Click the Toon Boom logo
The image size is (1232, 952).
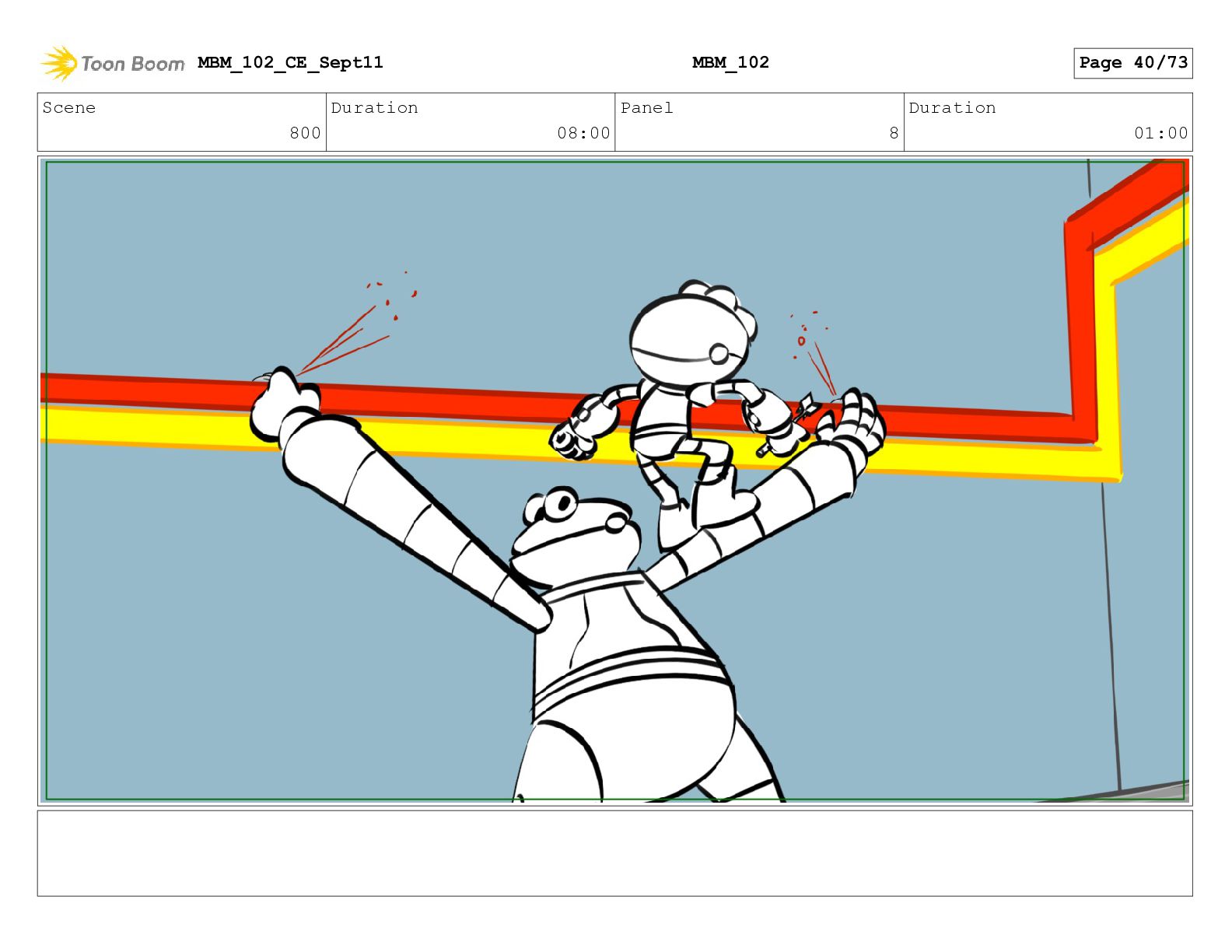(113, 63)
